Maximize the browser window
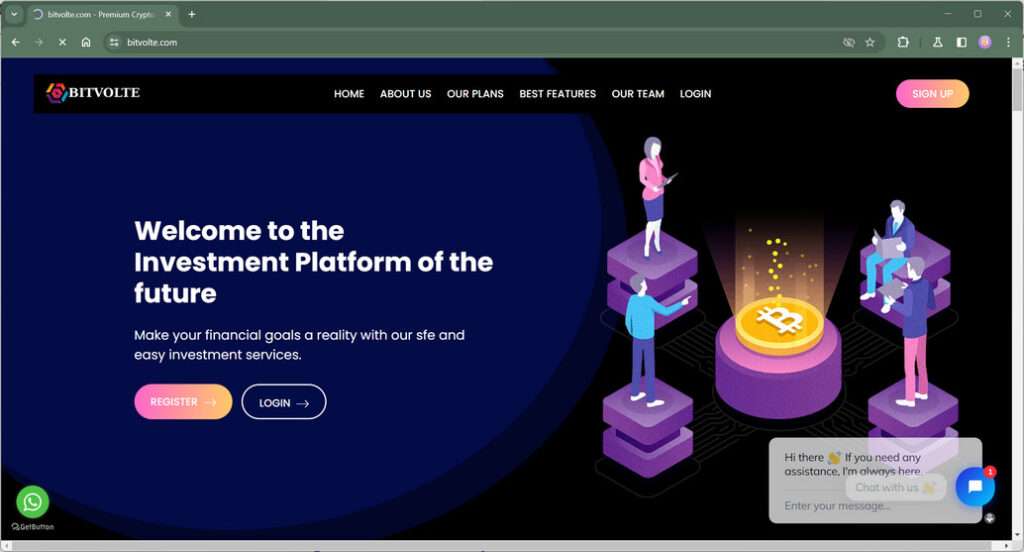 (x=978, y=14)
